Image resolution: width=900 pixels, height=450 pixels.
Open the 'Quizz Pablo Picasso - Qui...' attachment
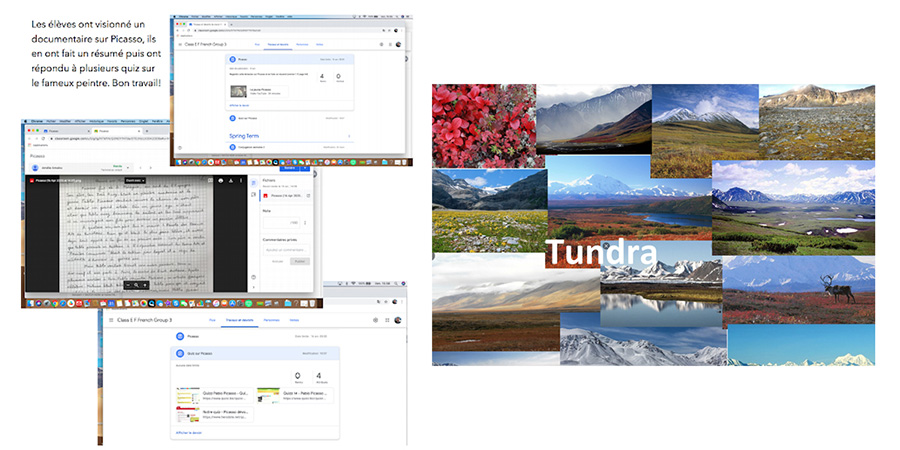pyautogui.click(x=214, y=395)
